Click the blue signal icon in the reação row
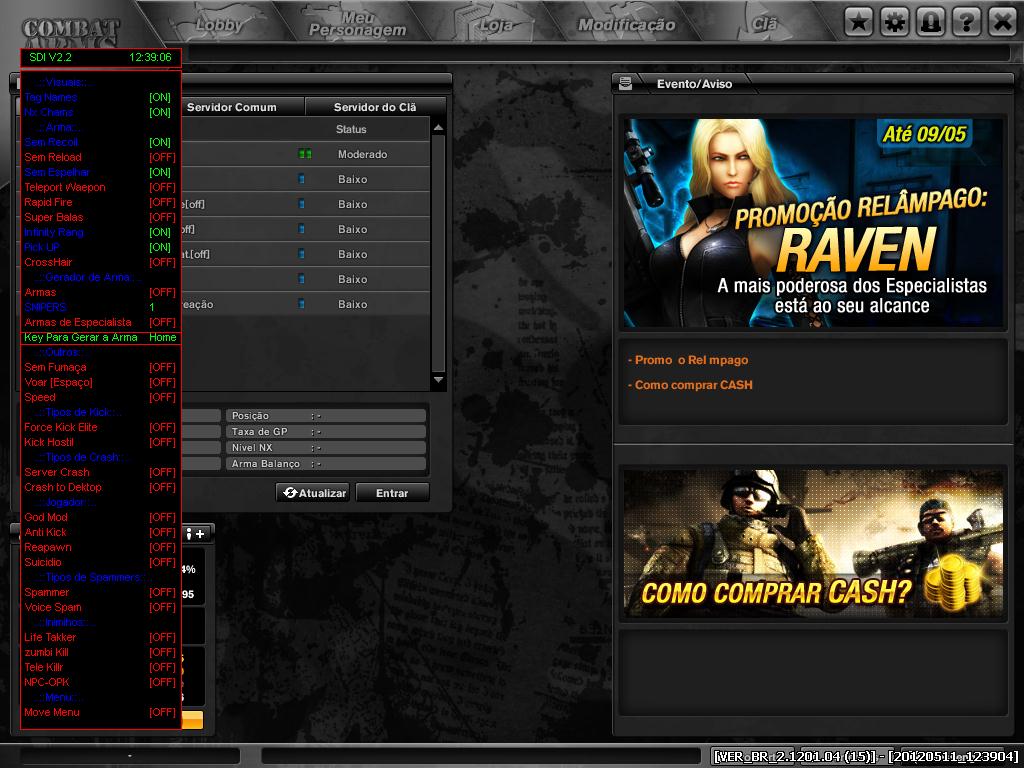Screen dimensions: 1024x768 (x=301, y=304)
